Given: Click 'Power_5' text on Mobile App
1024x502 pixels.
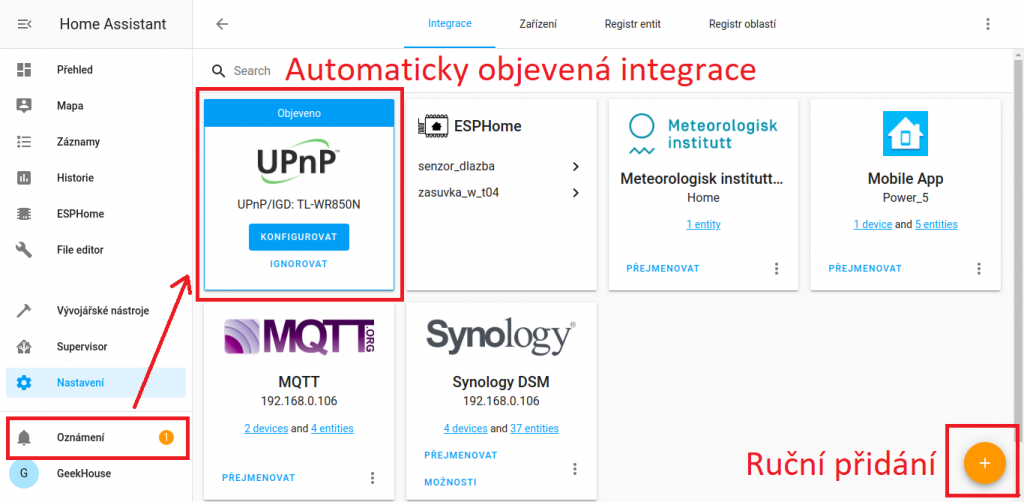Looking at the screenshot, I should 905,198.
